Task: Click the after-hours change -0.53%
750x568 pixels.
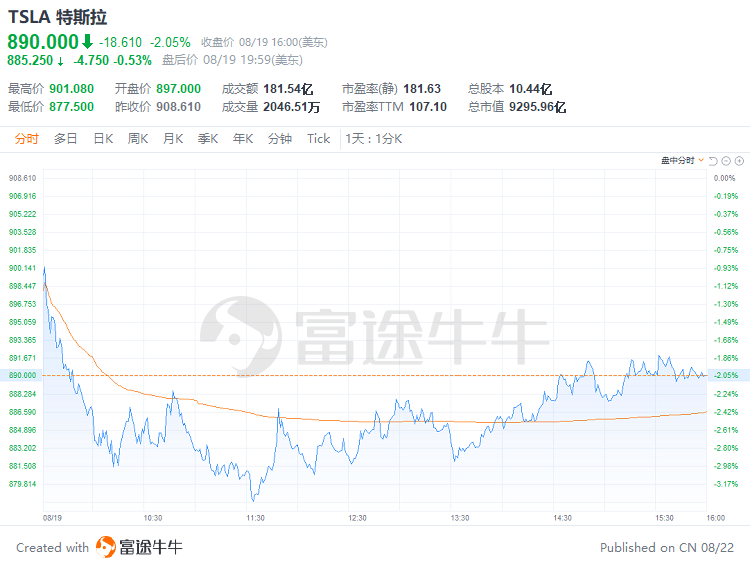Action: click(x=132, y=60)
